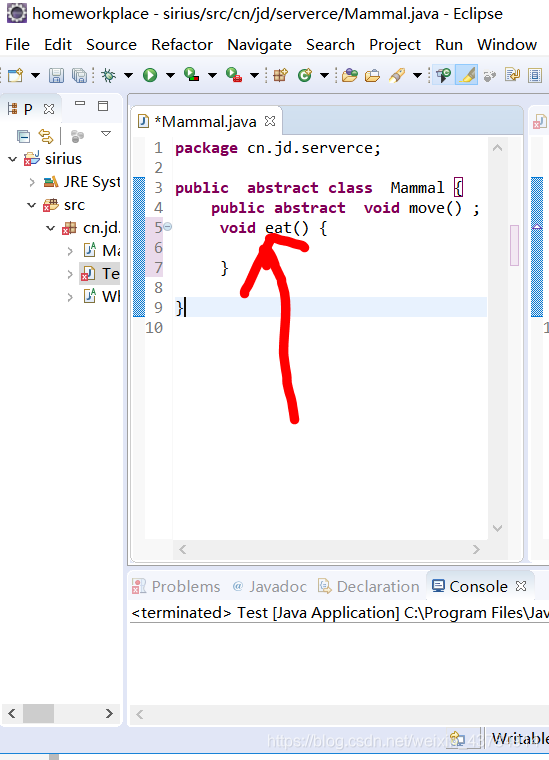This screenshot has height=760, width=549.
Task: Expand the 'Wl' Java file node
Action: point(70,297)
